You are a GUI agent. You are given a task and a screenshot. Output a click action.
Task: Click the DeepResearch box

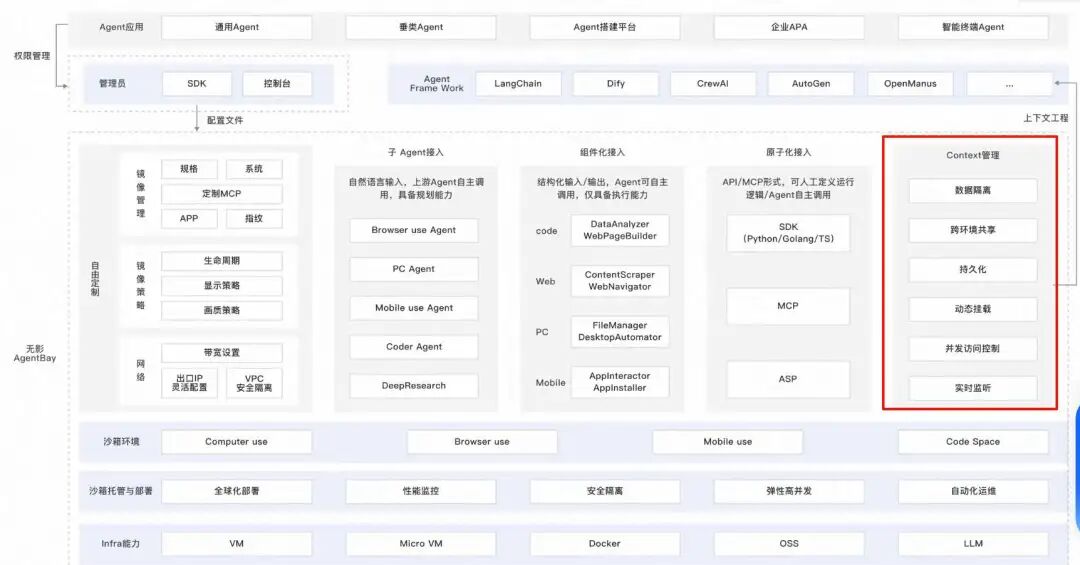413,386
